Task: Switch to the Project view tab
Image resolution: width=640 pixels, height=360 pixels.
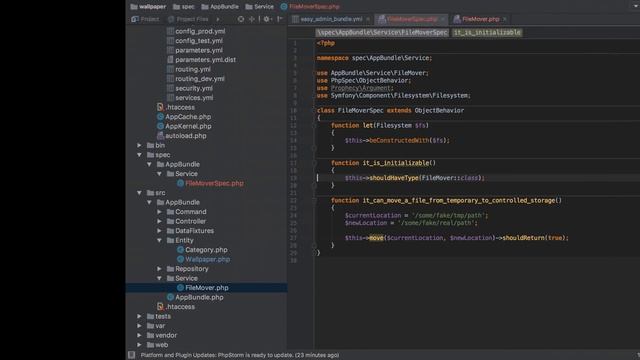Action: (145, 19)
